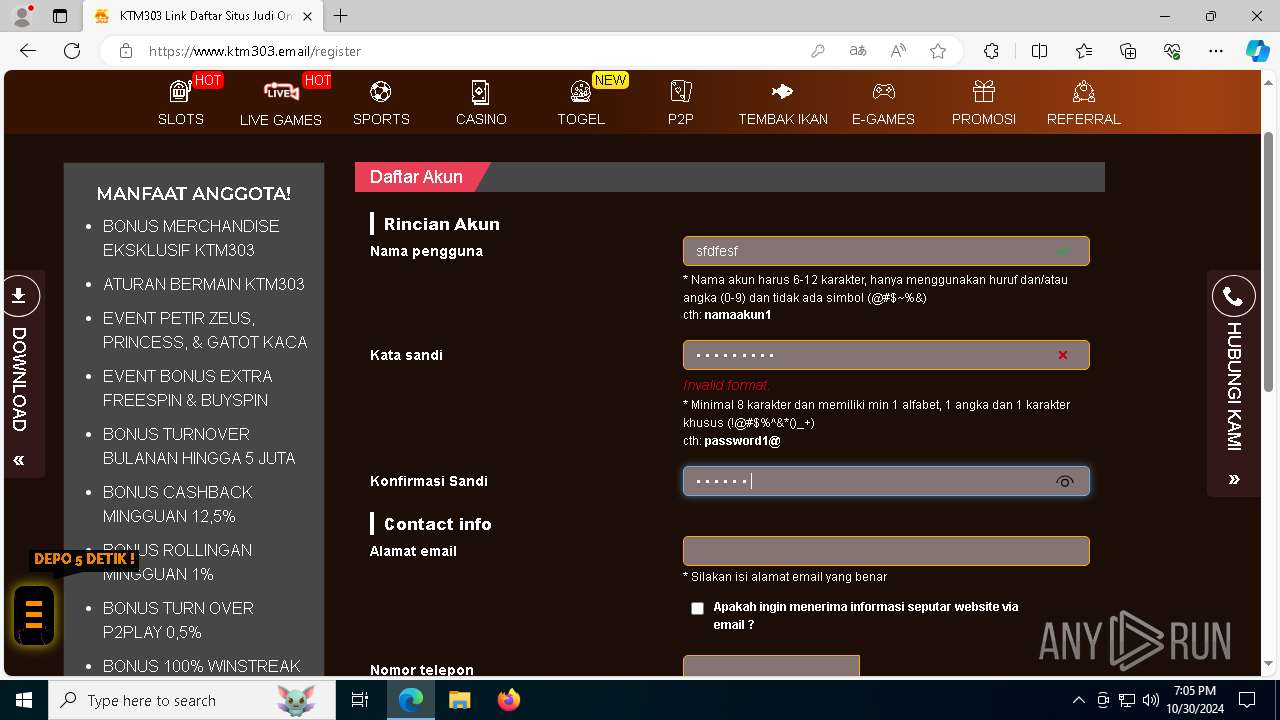
Task: Open the P2P category
Action: [x=681, y=103]
